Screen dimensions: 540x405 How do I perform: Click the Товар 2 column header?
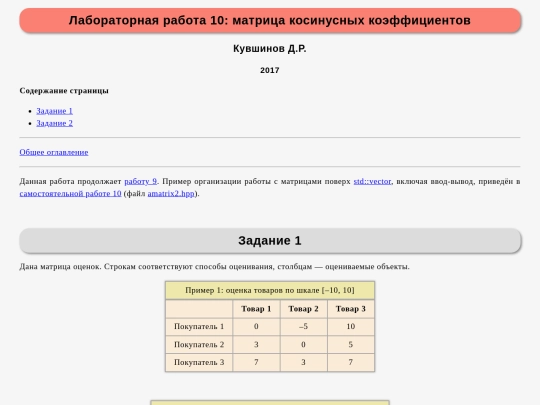click(x=303, y=309)
